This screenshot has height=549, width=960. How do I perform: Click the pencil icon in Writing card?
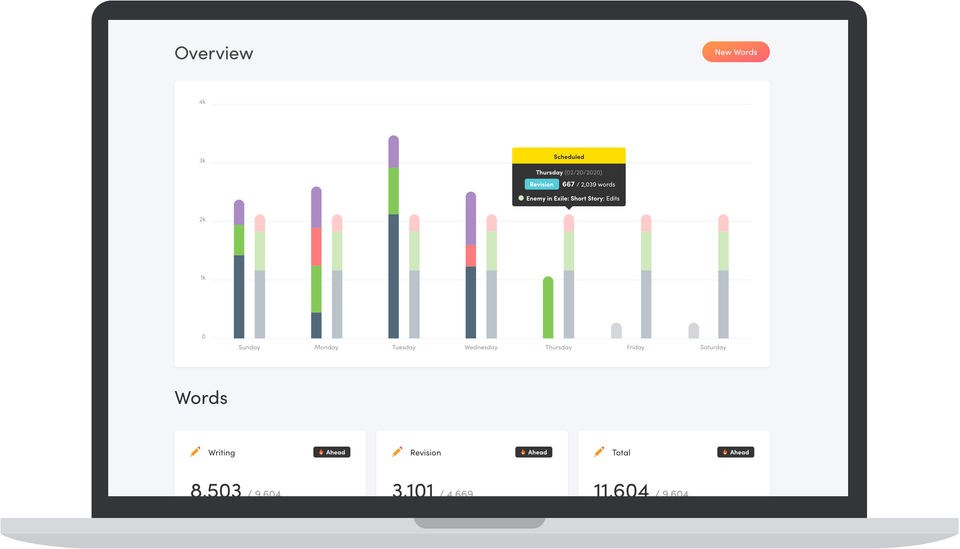(x=195, y=452)
